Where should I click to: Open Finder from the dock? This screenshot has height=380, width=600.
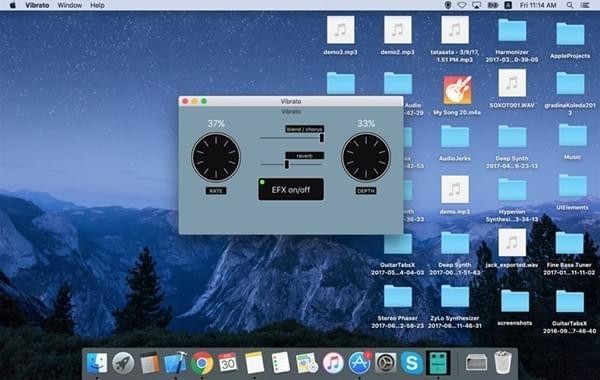click(x=97, y=363)
